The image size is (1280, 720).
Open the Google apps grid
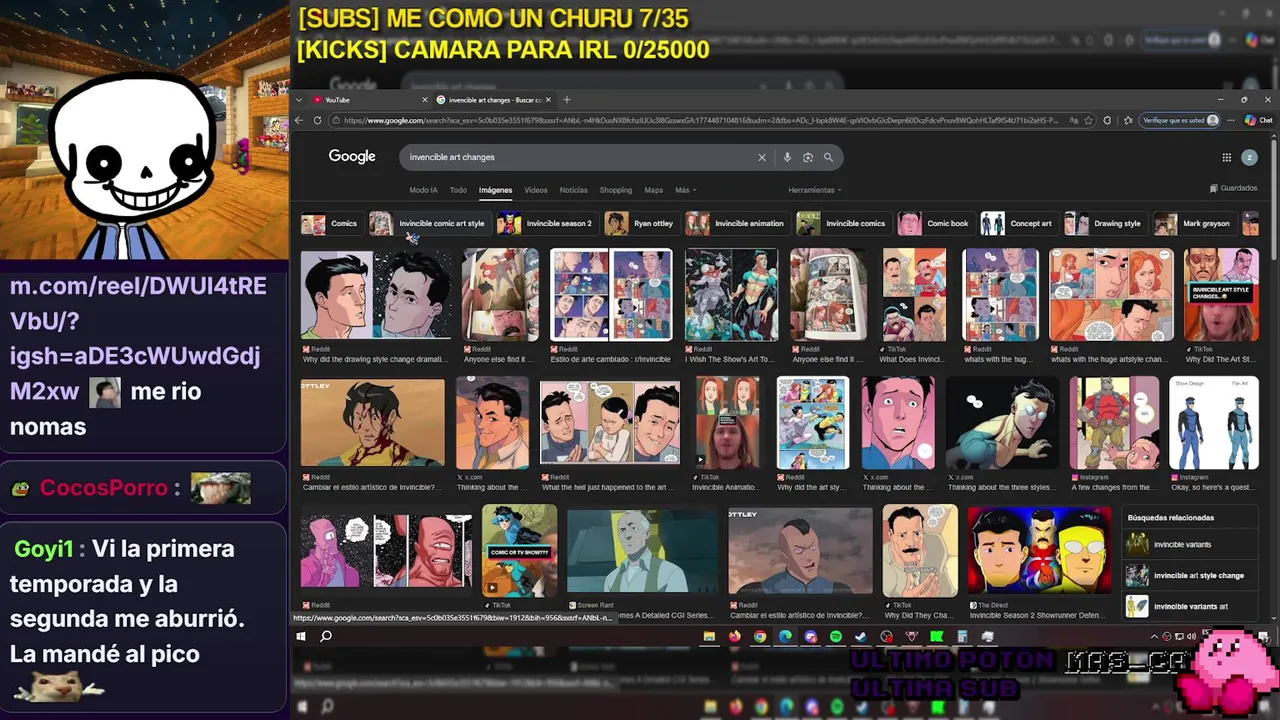pyautogui.click(x=1226, y=157)
